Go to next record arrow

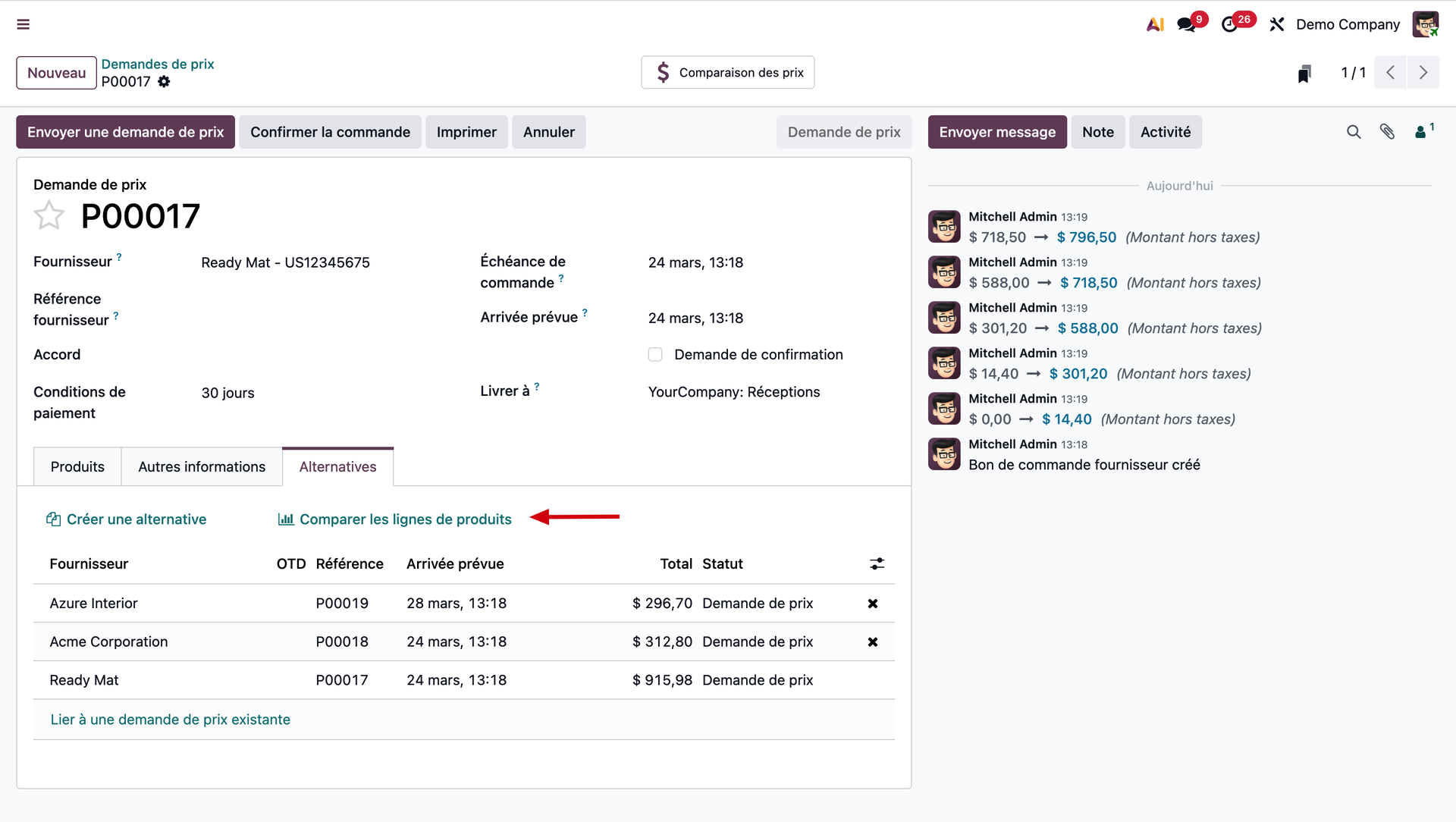(1423, 73)
